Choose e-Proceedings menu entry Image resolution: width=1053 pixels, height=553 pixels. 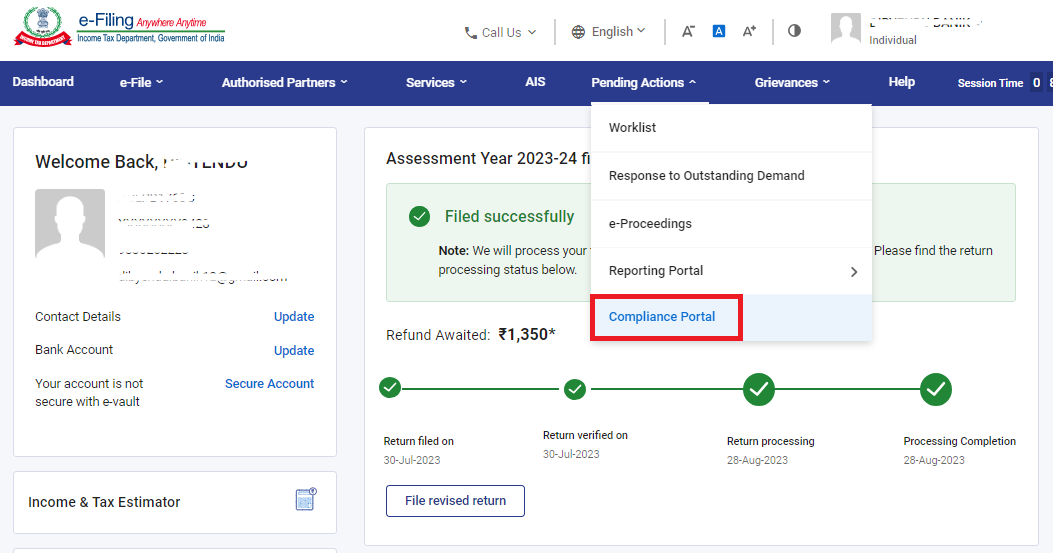pyautogui.click(x=650, y=224)
